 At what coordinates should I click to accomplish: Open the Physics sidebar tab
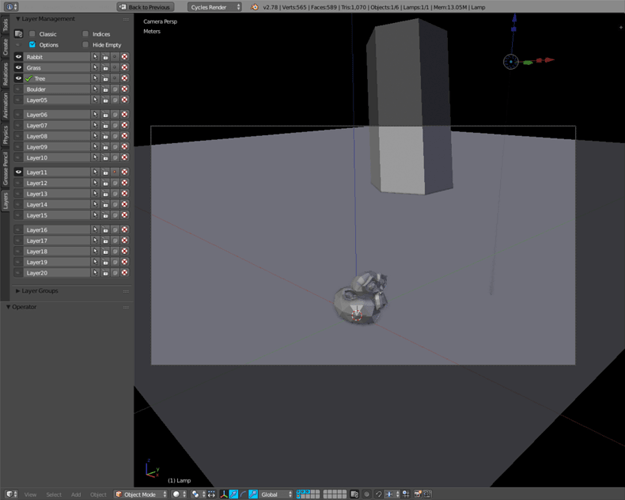coord(5,134)
